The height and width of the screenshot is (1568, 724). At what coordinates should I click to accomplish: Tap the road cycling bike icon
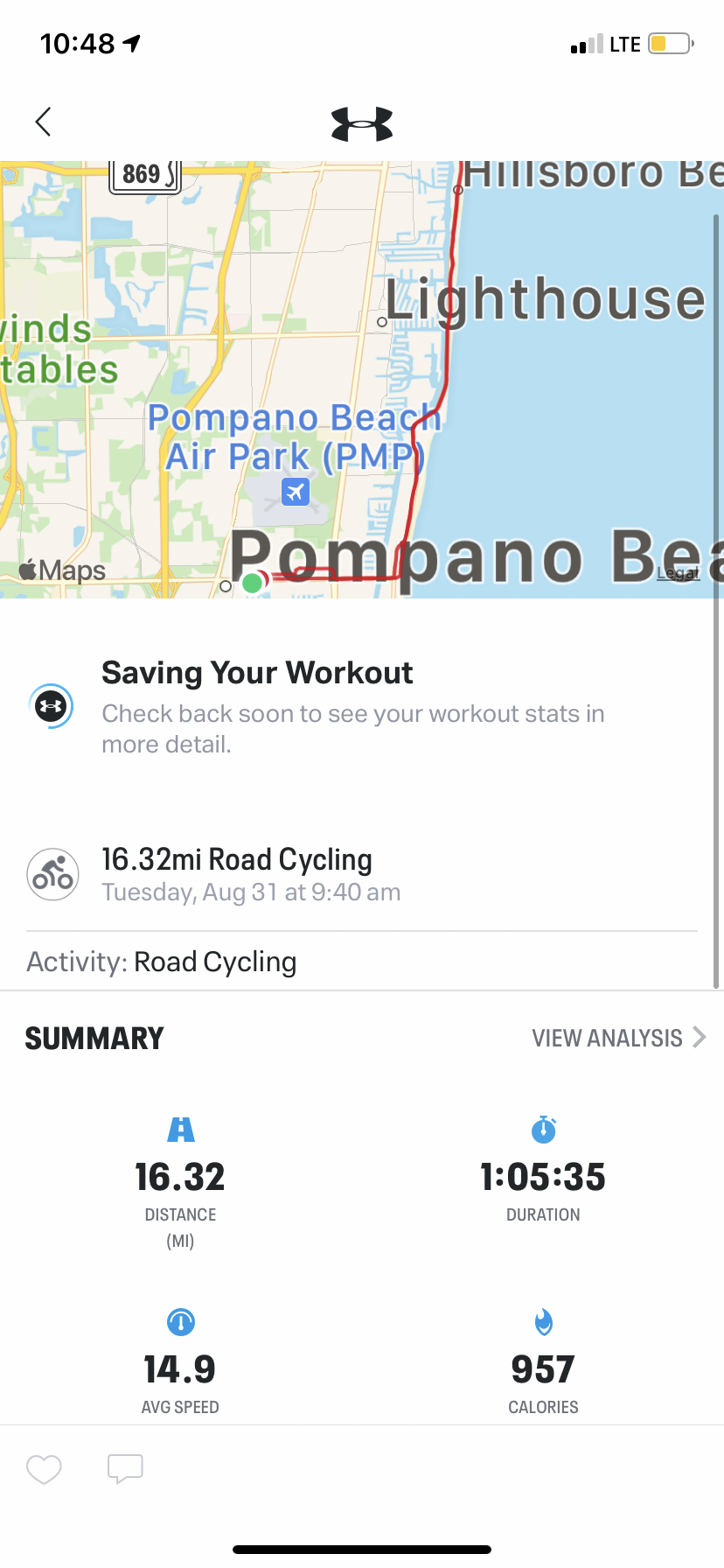point(53,874)
